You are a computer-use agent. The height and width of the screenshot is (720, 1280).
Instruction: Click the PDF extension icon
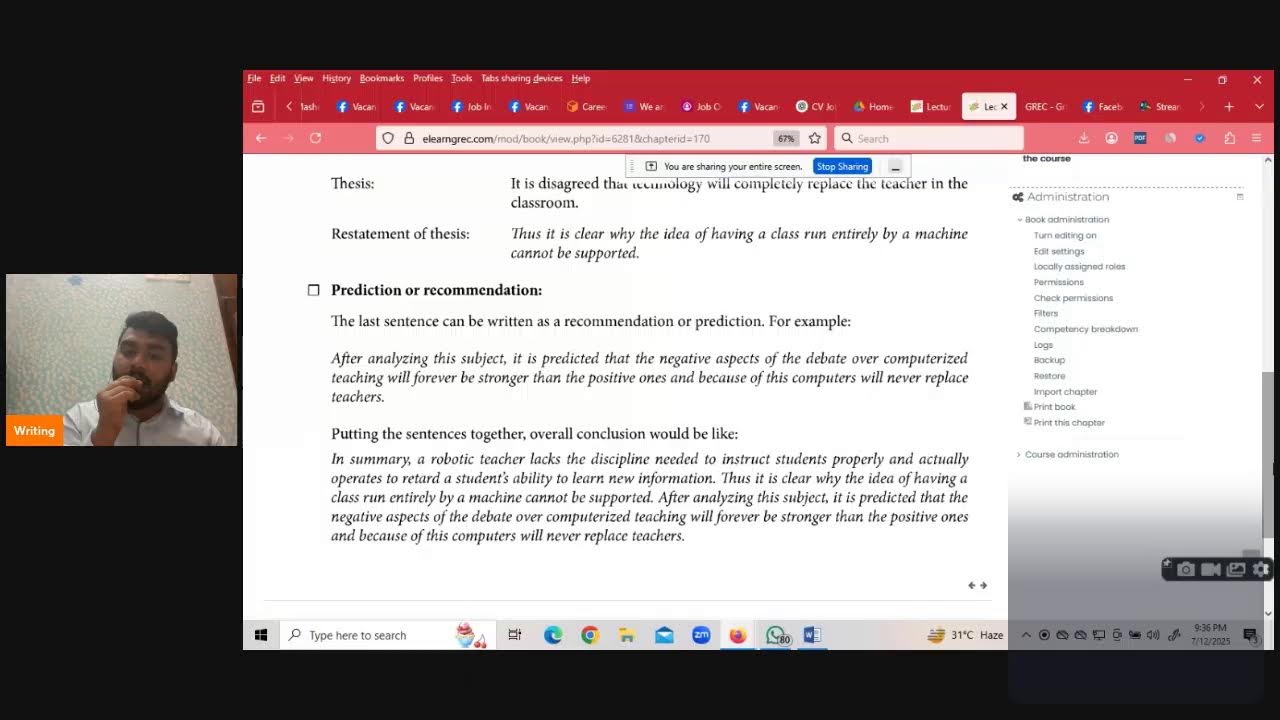[x=1140, y=138]
